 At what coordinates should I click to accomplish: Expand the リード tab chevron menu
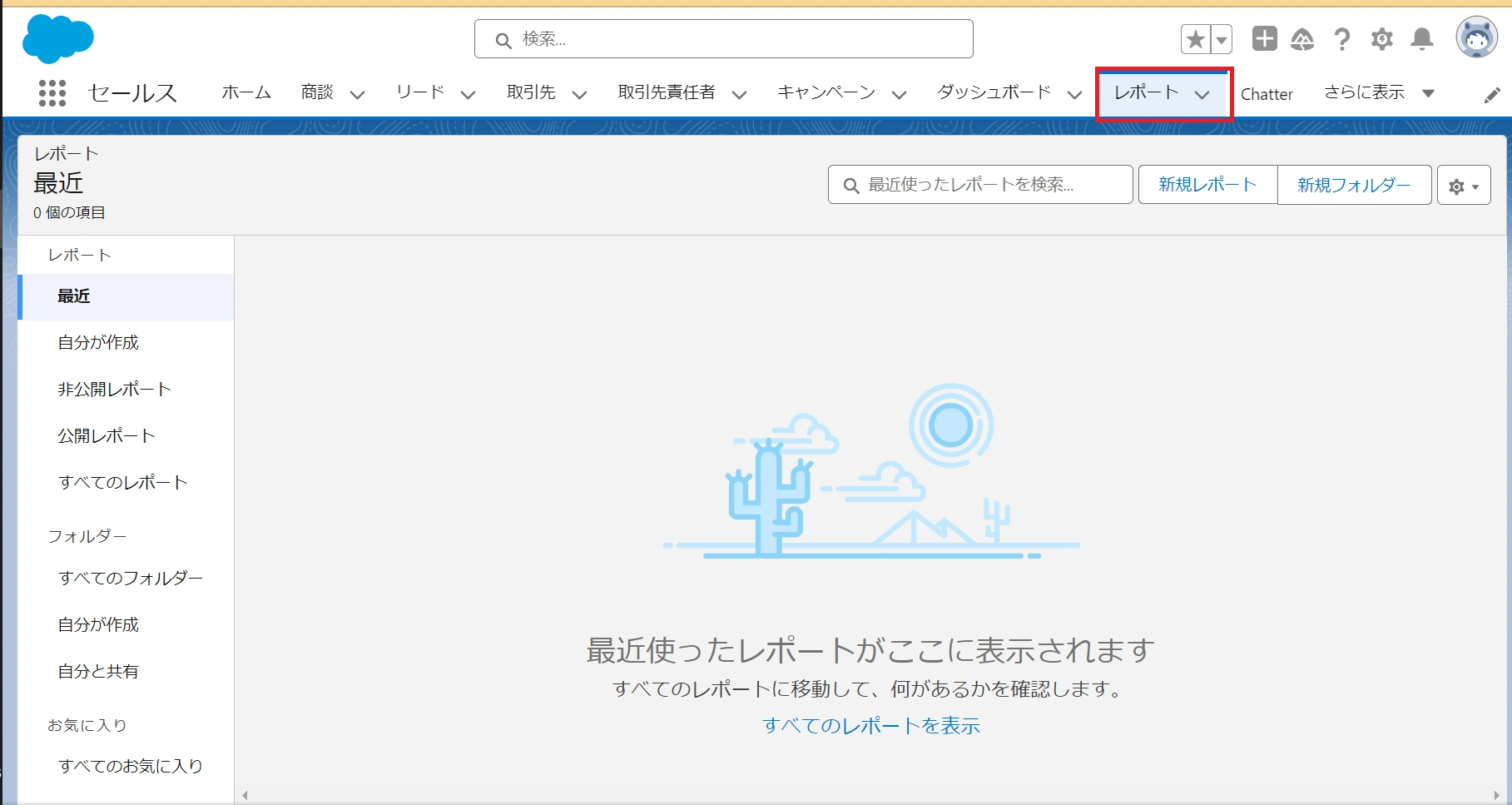pyautogui.click(x=468, y=95)
